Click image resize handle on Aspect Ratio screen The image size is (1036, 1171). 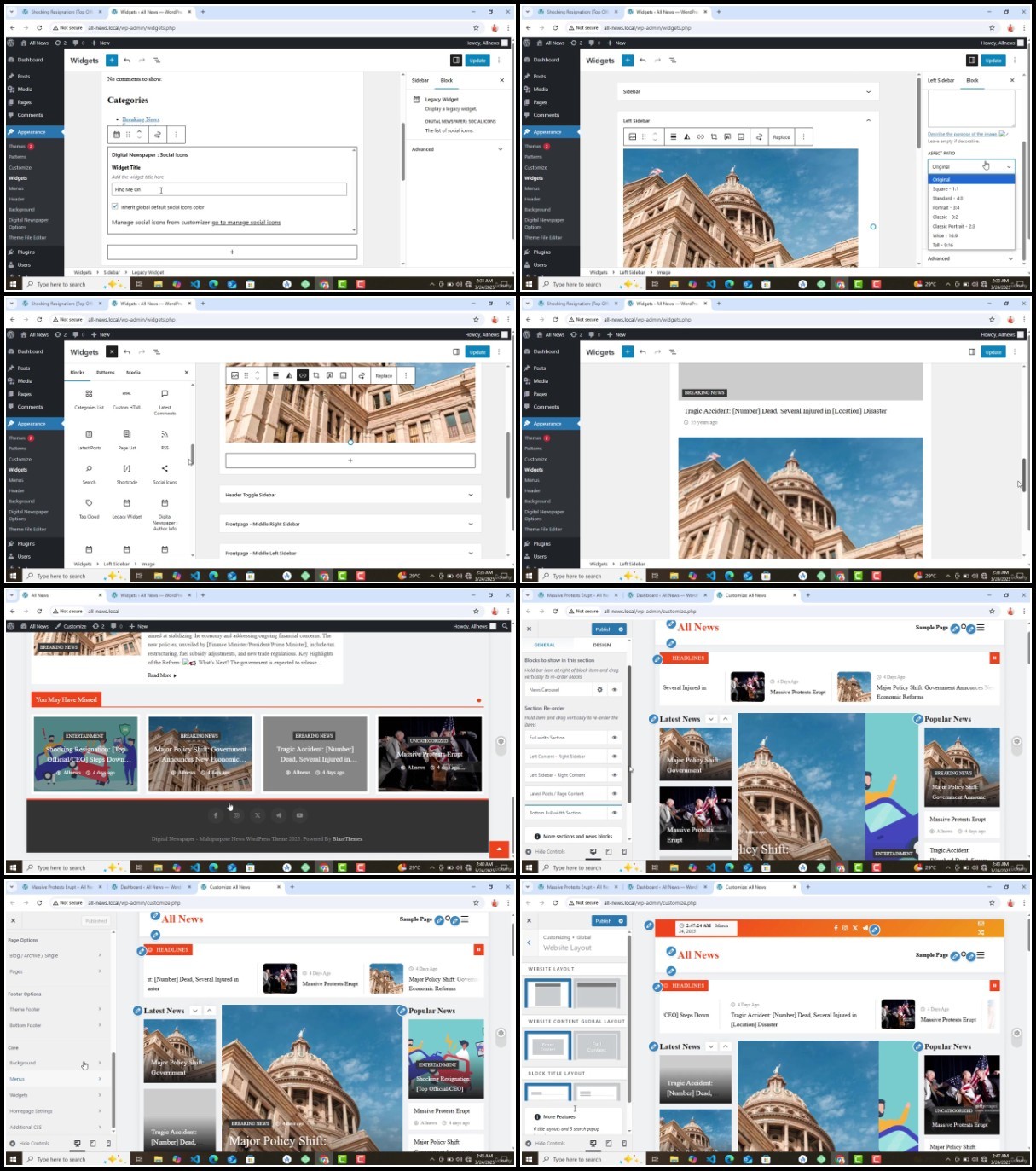[872, 227]
